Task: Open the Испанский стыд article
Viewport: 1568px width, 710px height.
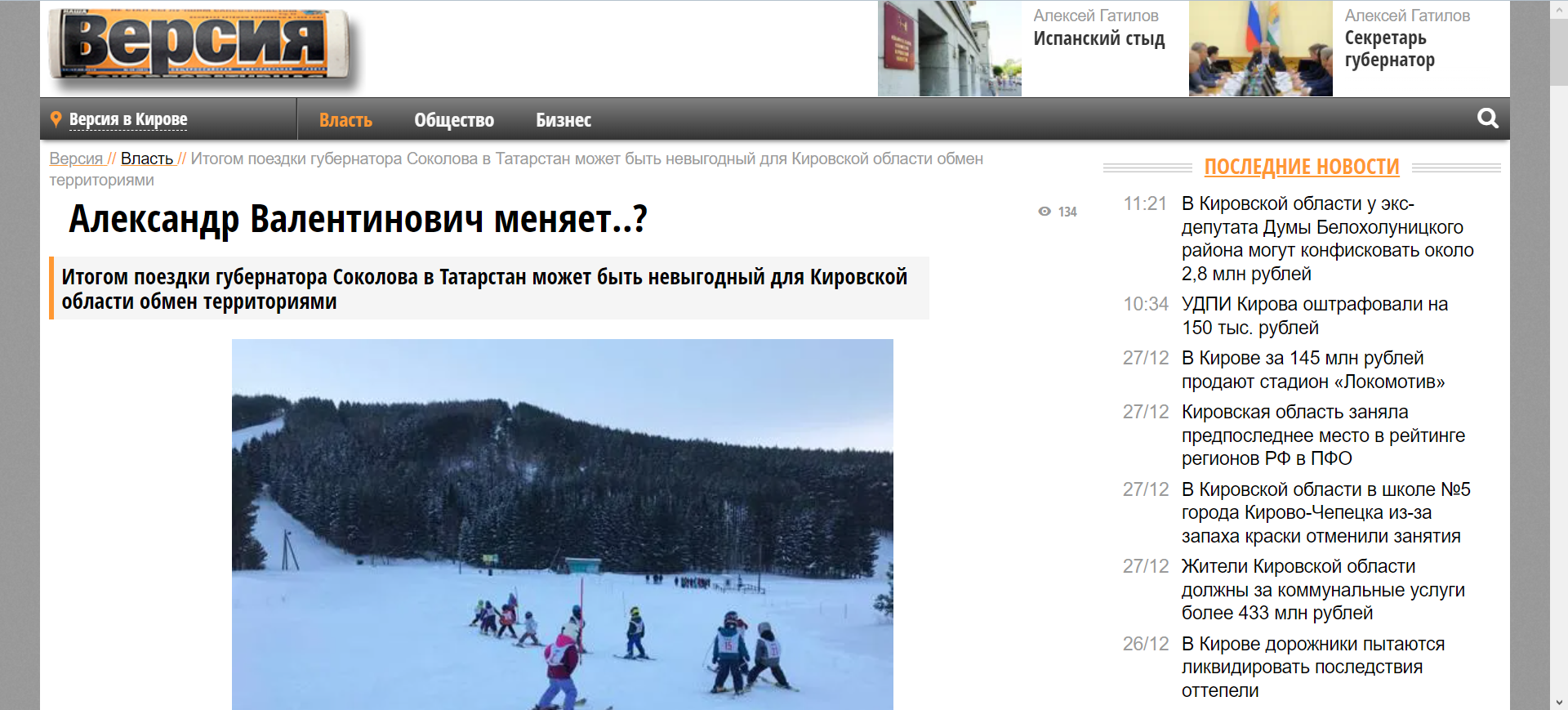Action: pos(1099,38)
